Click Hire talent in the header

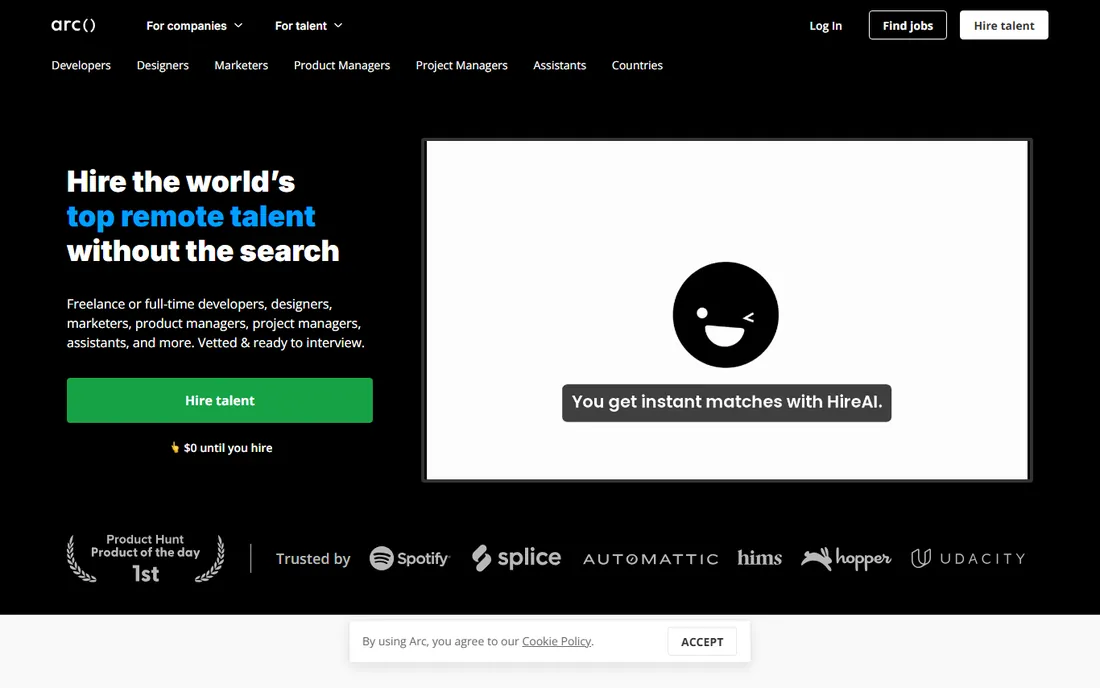1003,25
